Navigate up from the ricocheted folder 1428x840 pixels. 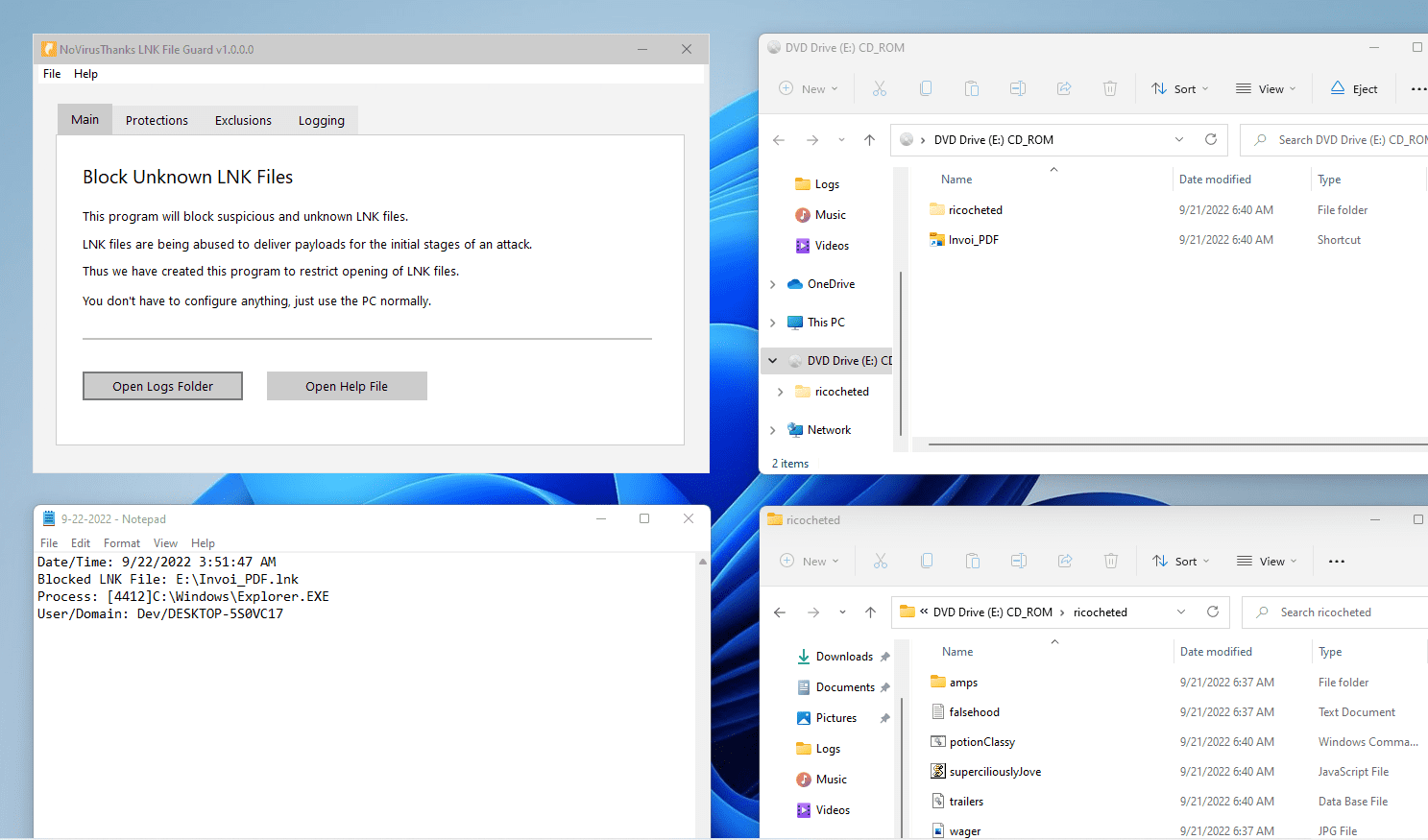tap(870, 612)
